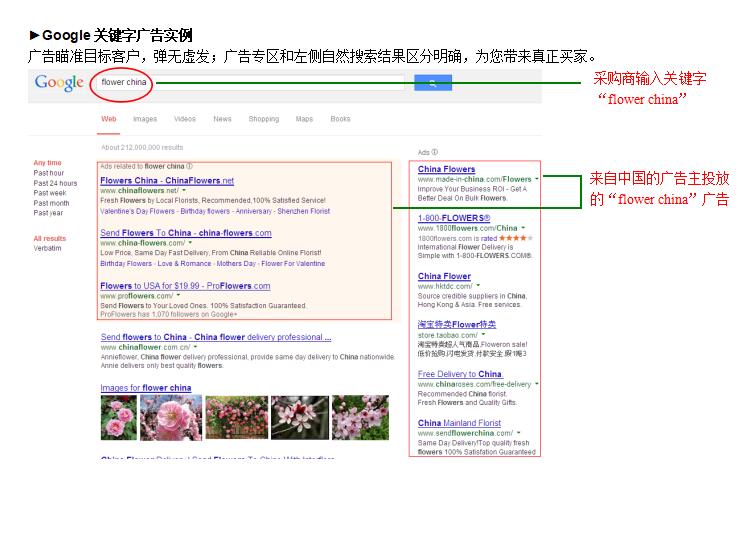Open the large pink peony thumbnail
Image resolution: width=755 pixels, height=556 pixels.
click(171, 417)
